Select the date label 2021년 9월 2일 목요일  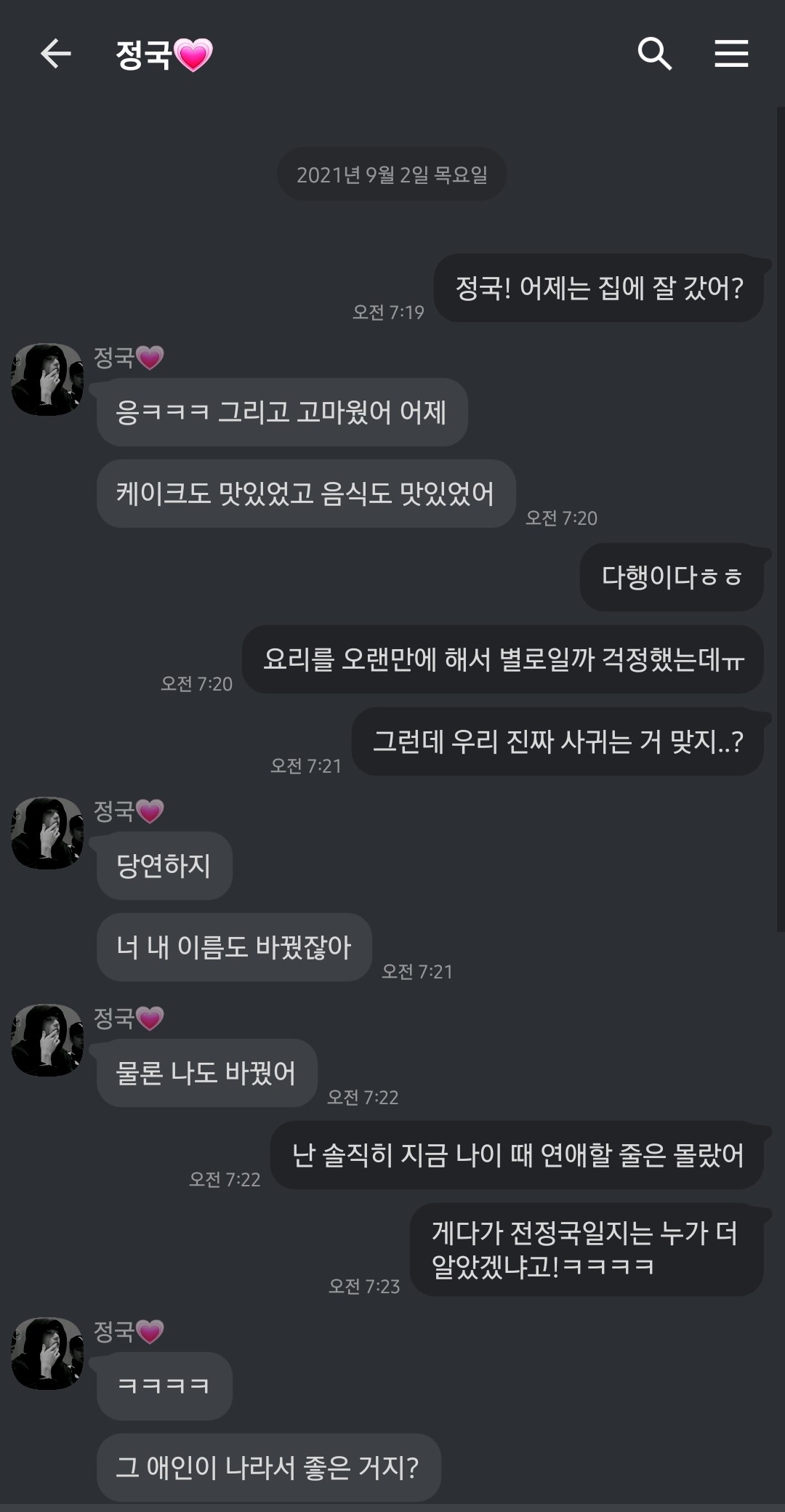click(x=392, y=174)
